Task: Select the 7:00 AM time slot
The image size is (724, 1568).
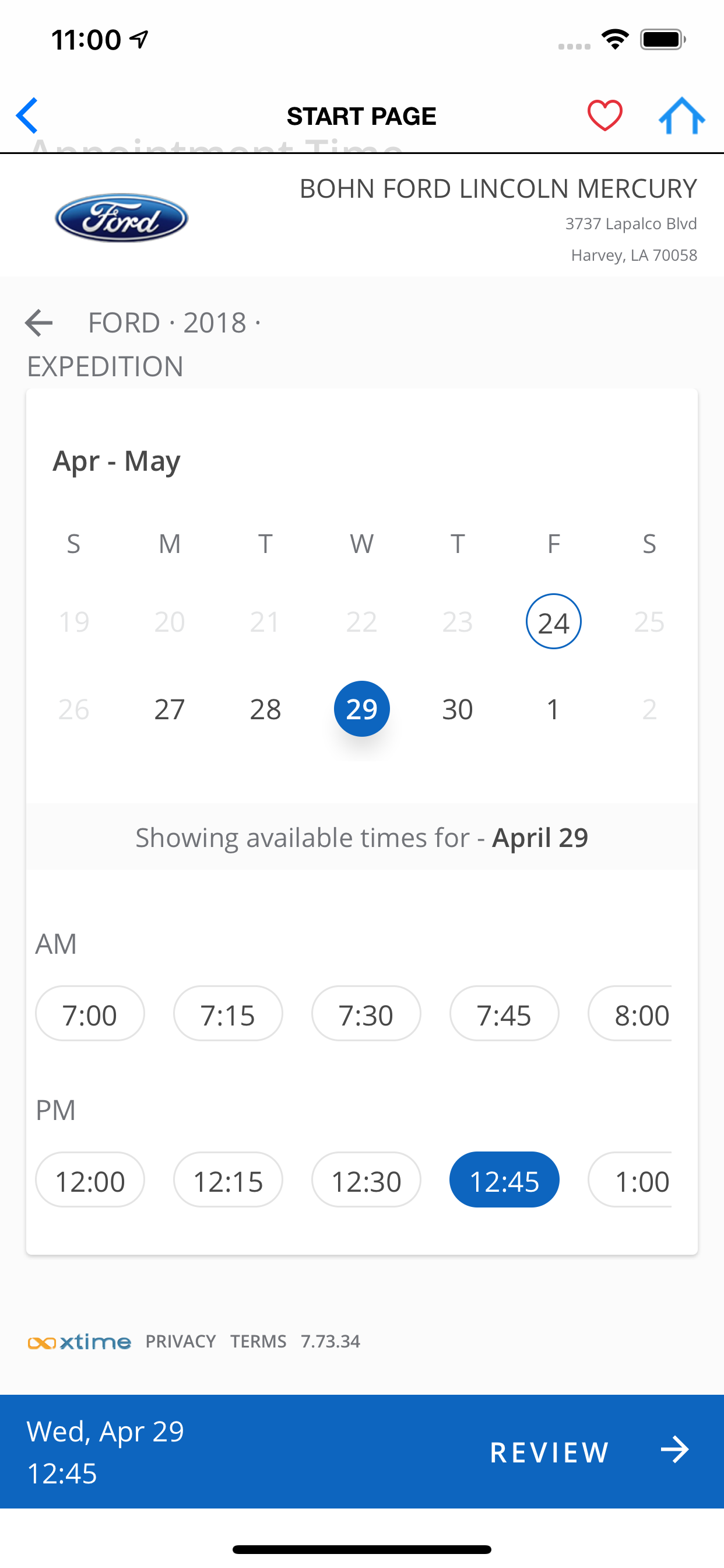Action: pyautogui.click(x=90, y=1013)
